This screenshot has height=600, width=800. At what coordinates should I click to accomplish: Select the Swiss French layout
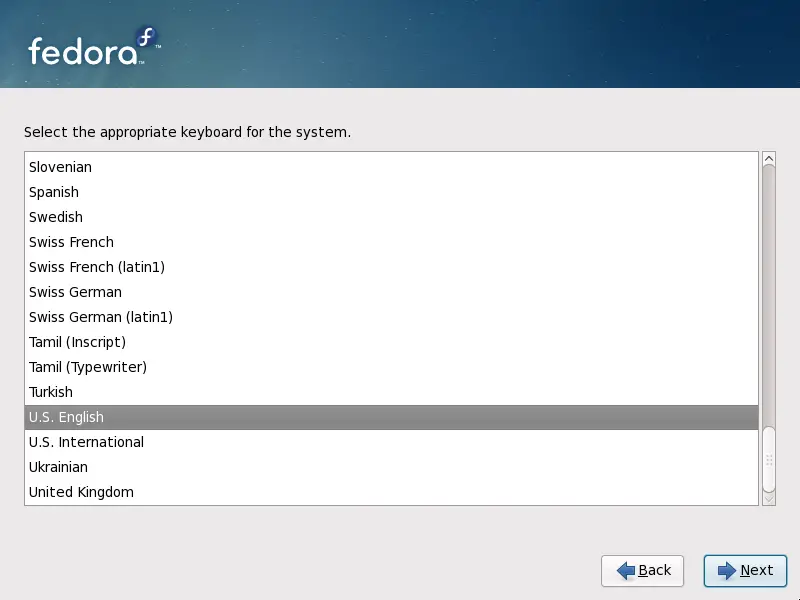(71, 242)
